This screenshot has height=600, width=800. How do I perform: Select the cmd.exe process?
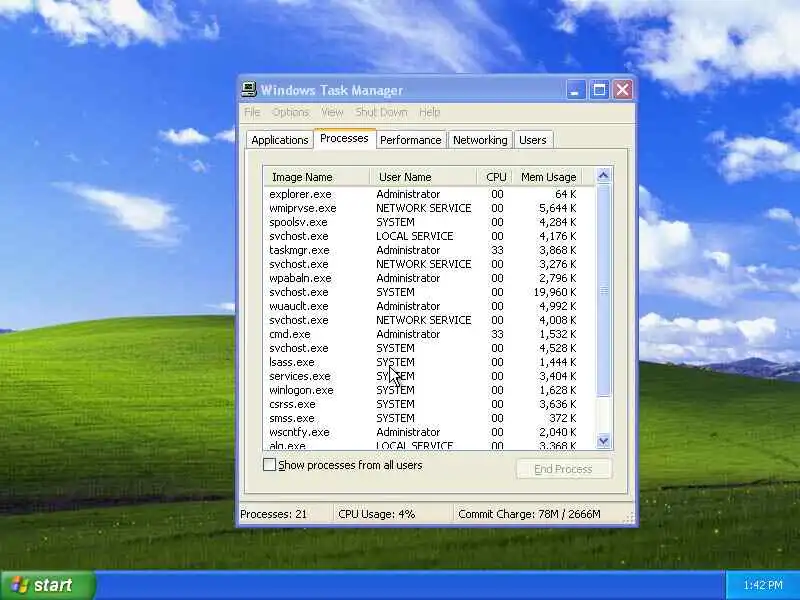coord(429,334)
